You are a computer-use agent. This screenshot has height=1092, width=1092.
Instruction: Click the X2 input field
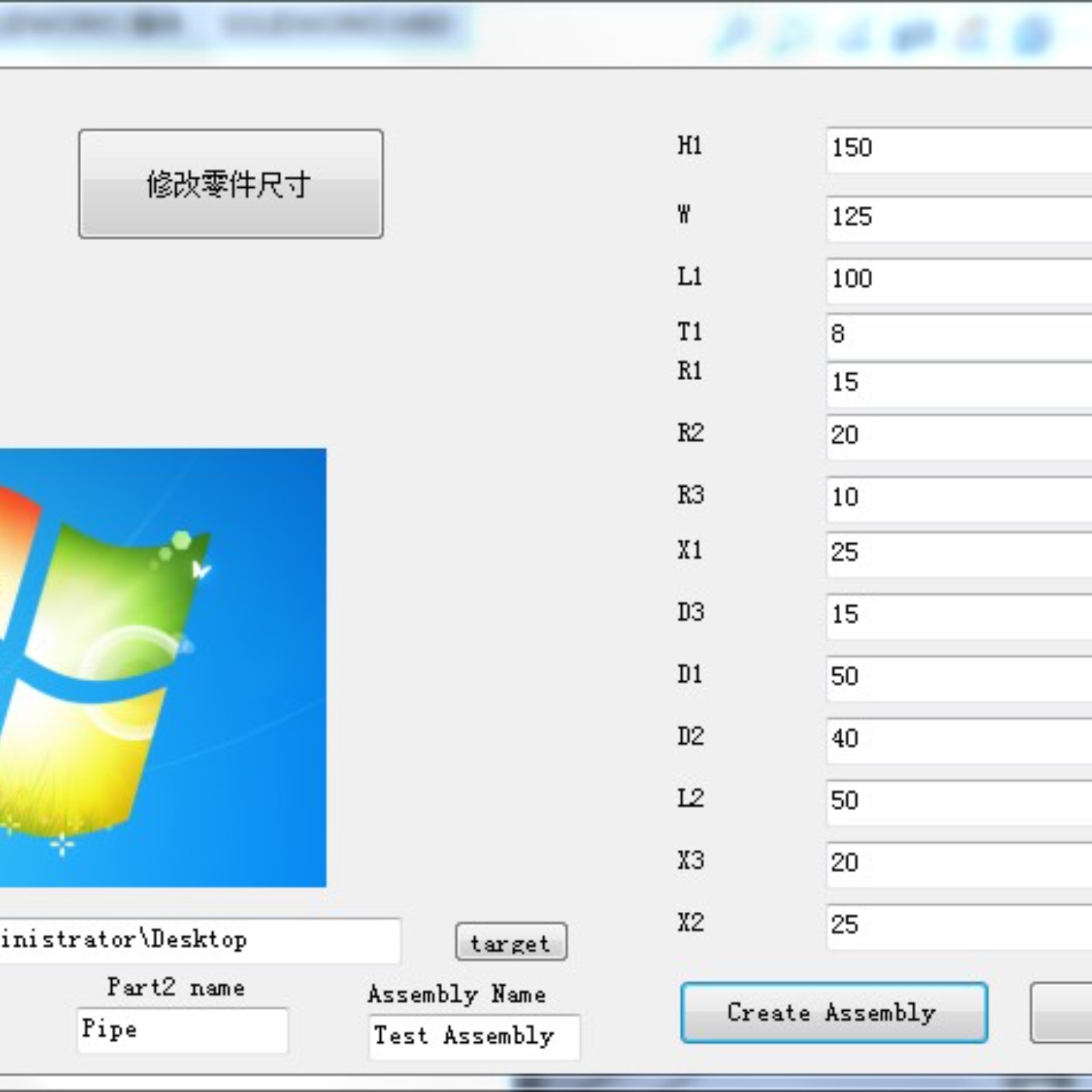(955, 925)
